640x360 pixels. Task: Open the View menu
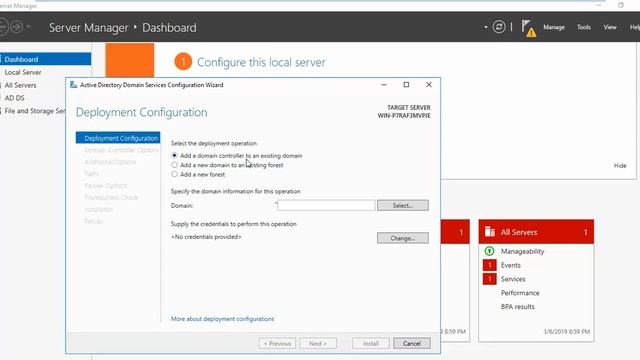(x=610, y=27)
